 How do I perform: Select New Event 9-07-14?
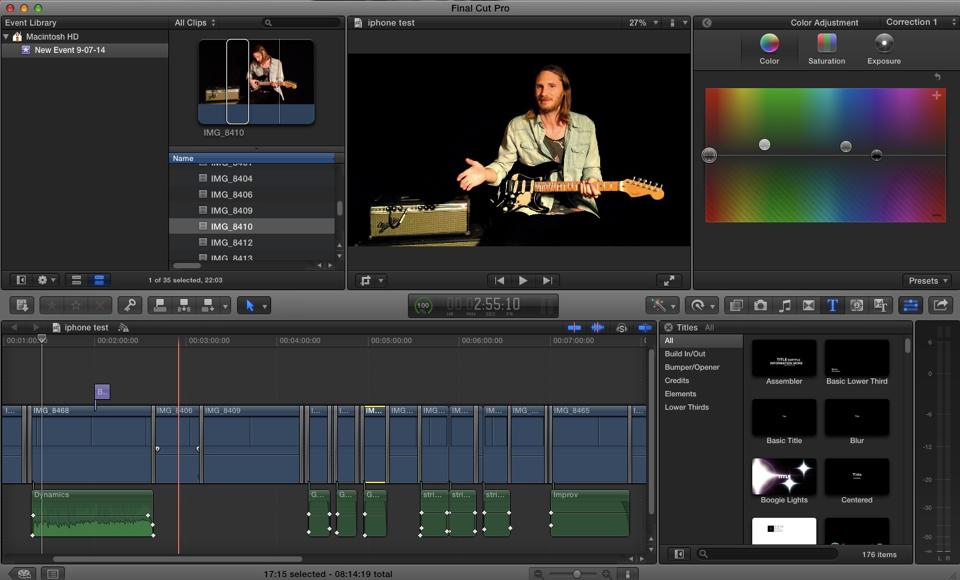pos(70,50)
